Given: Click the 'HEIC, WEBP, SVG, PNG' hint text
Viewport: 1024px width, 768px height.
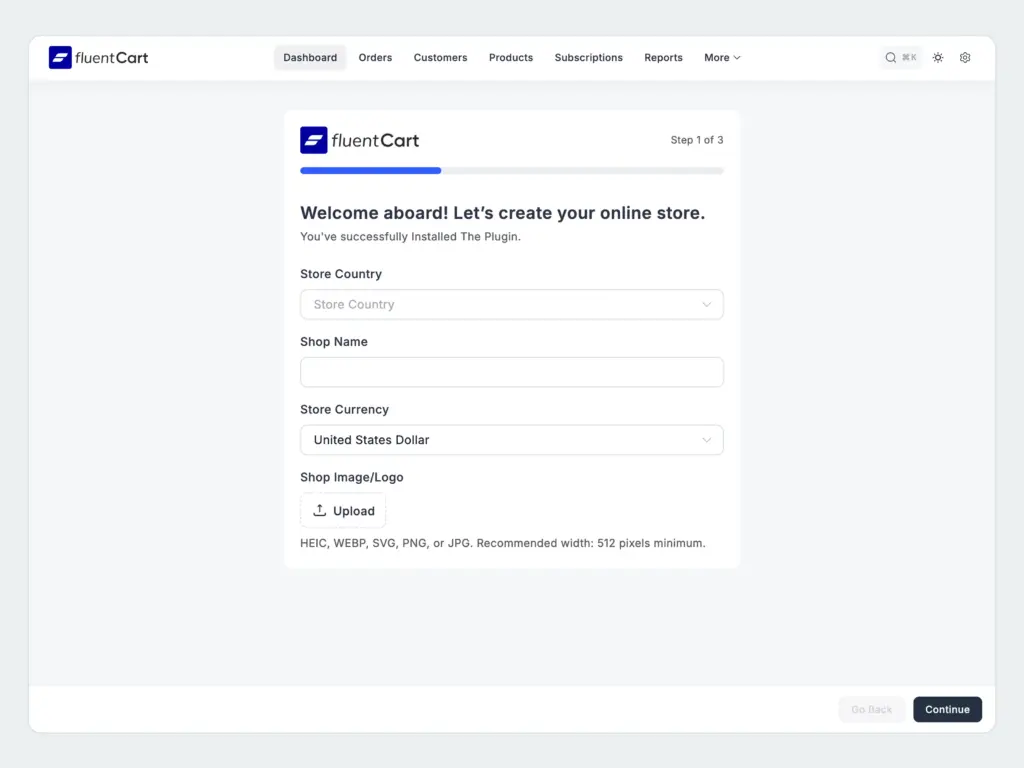Looking at the screenshot, I should click(502, 543).
